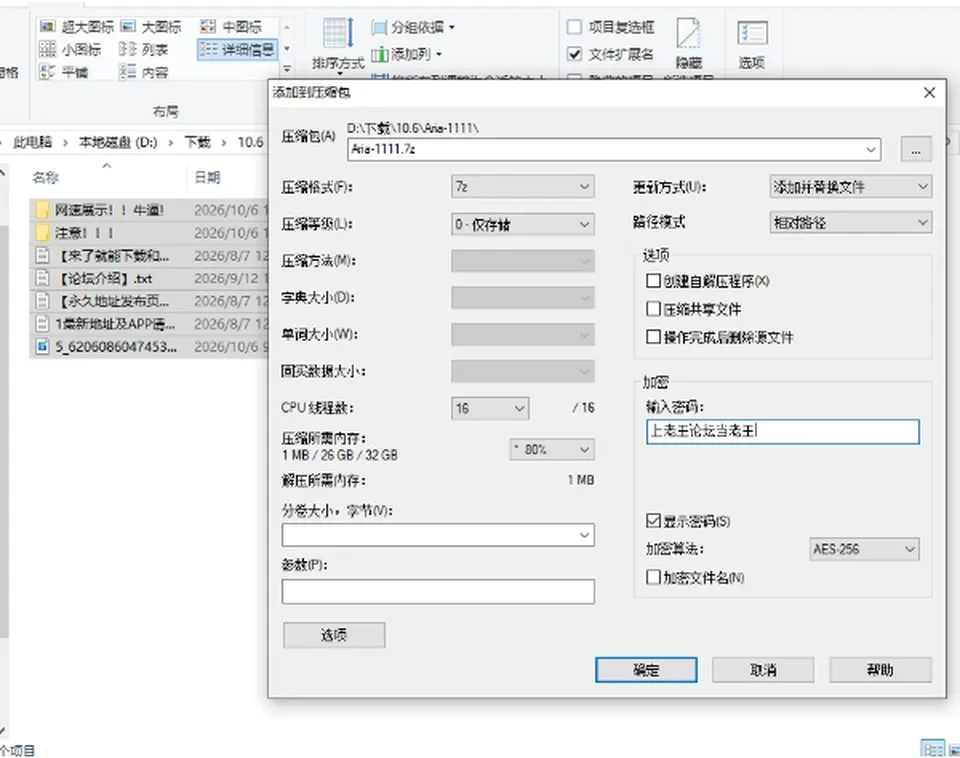Select 大图标 layout in Explorer ribbon
The image size is (960, 758).
point(151,26)
